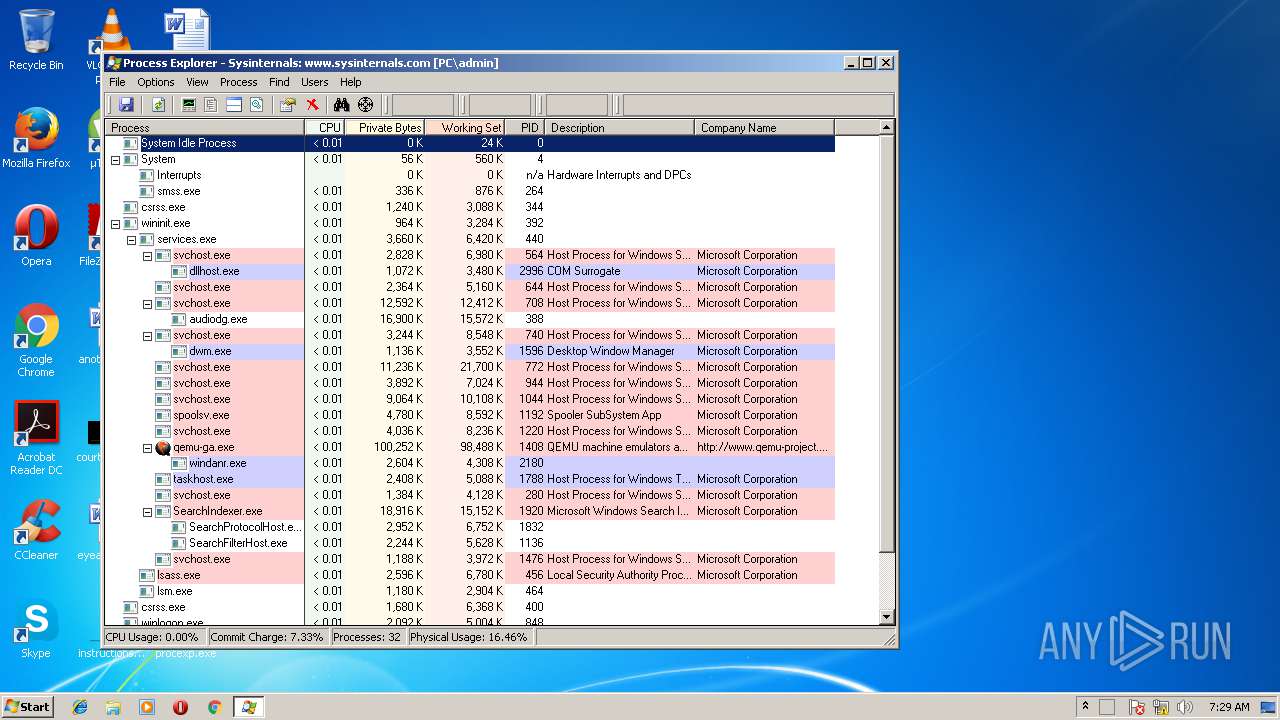Click the Save toolbar icon

[x=126, y=105]
